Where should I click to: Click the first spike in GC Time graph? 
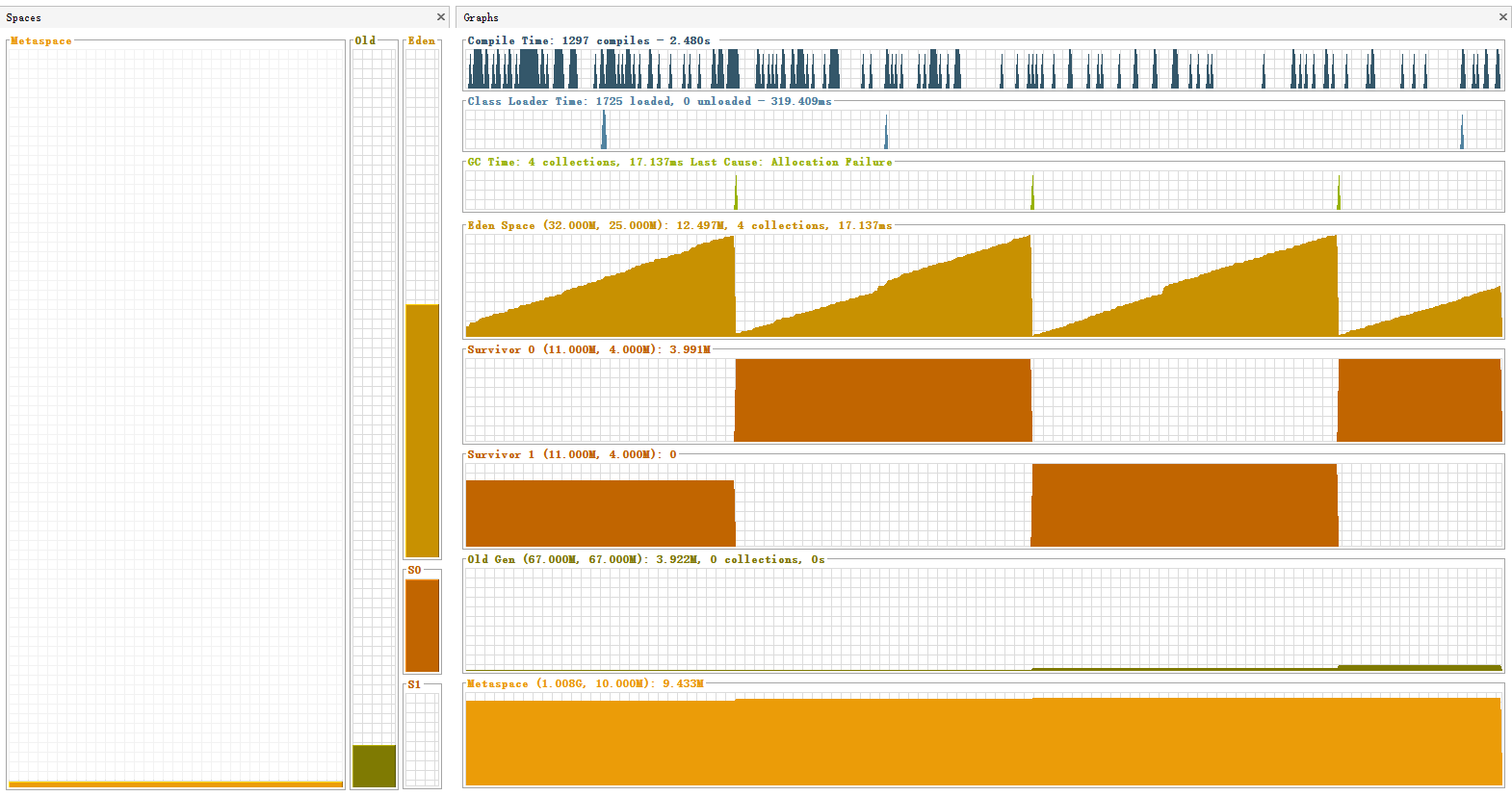pyautogui.click(x=736, y=193)
